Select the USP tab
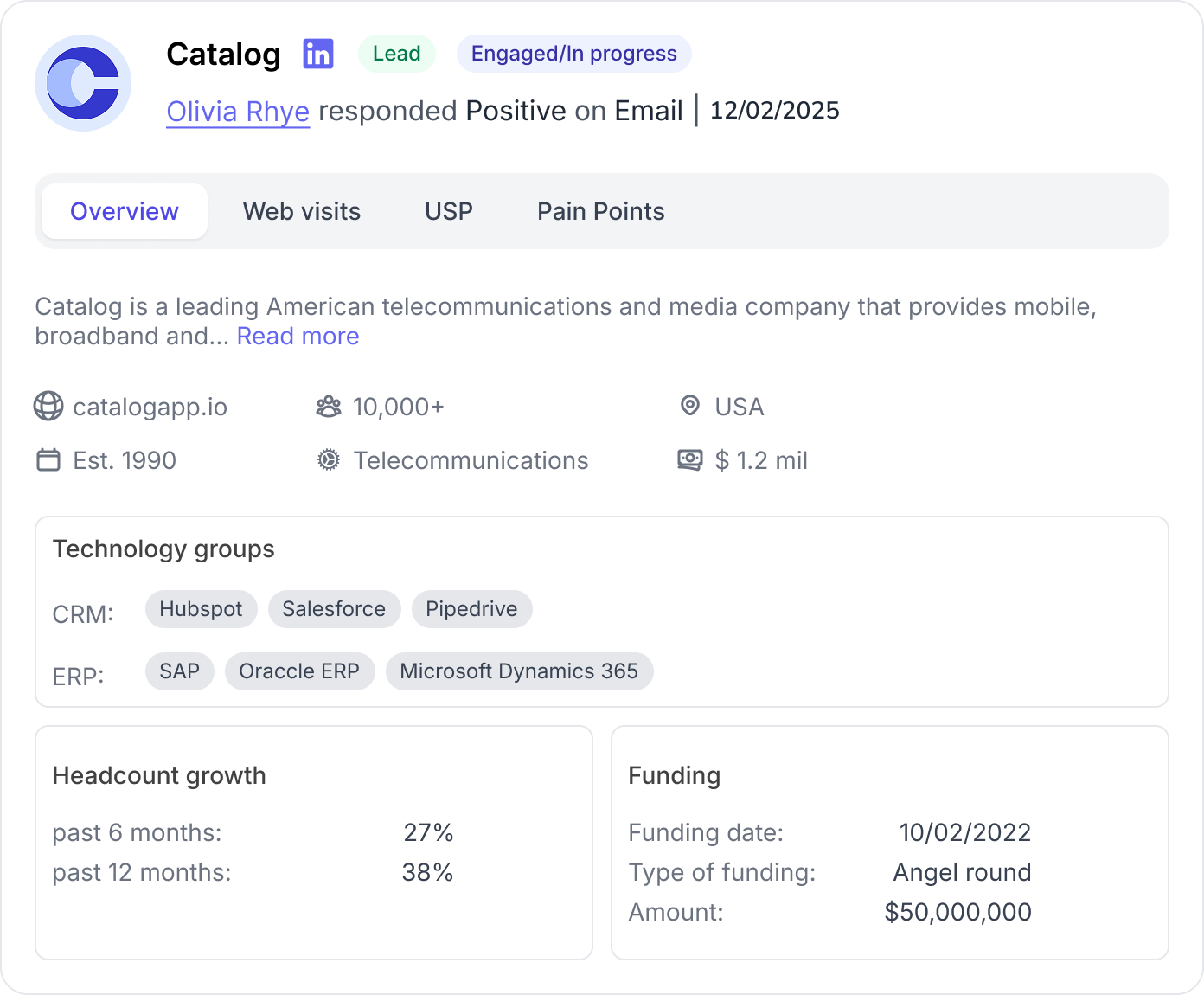 [x=449, y=211]
